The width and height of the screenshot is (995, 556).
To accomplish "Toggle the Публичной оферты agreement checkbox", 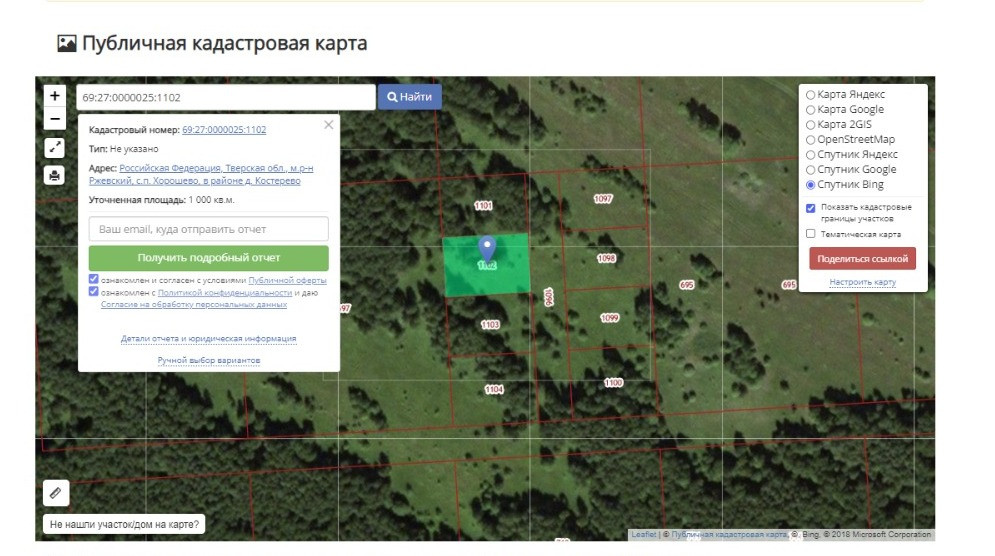I will (x=94, y=279).
